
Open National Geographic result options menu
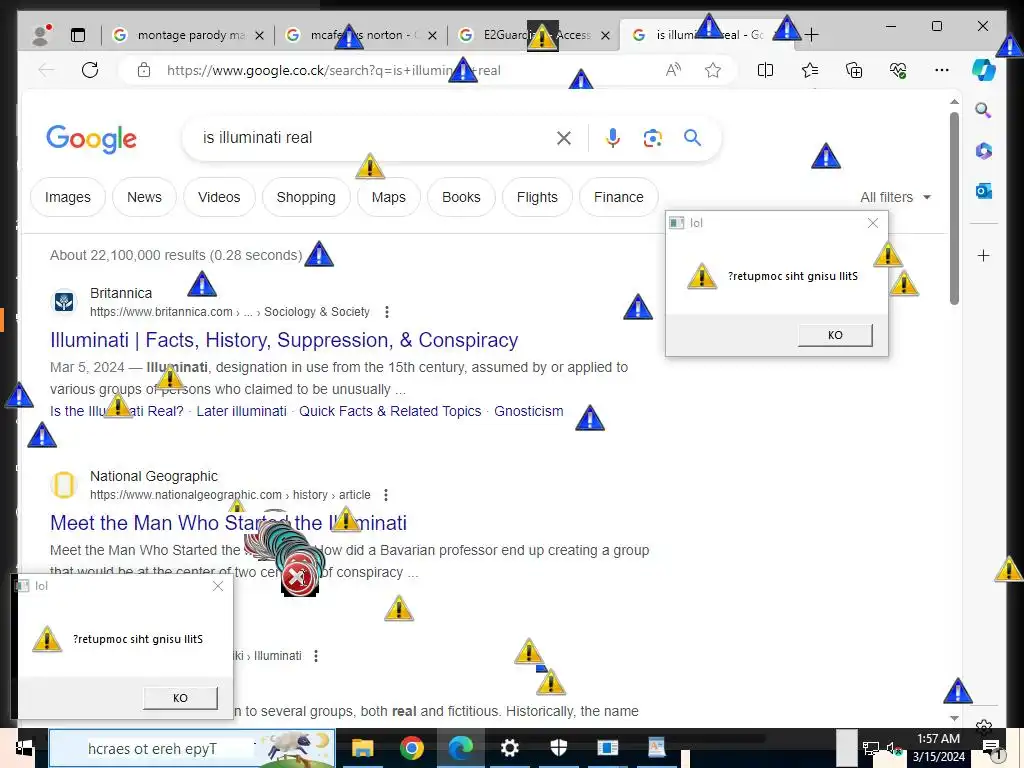coord(386,495)
